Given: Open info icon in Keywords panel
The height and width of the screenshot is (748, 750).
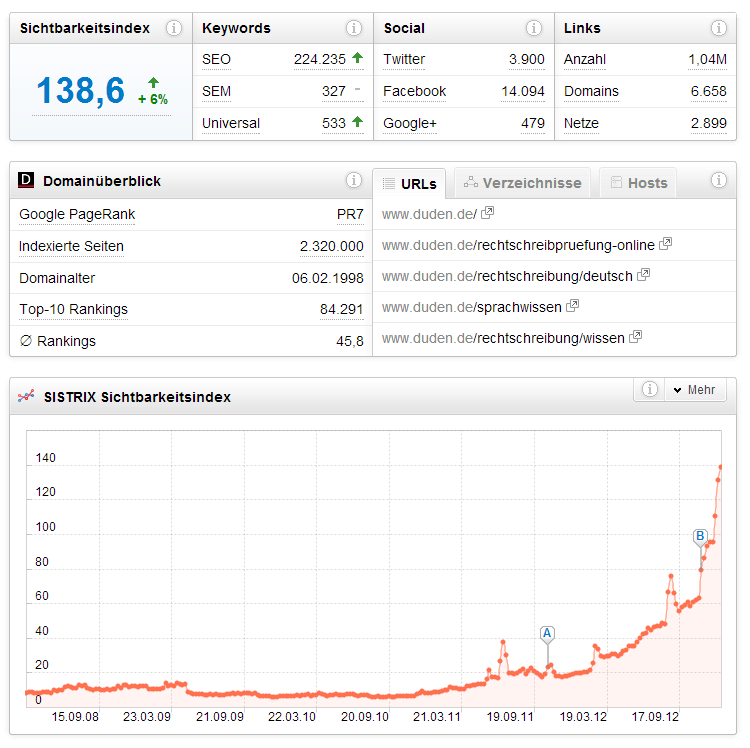Looking at the screenshot, I should coord(354,28).
